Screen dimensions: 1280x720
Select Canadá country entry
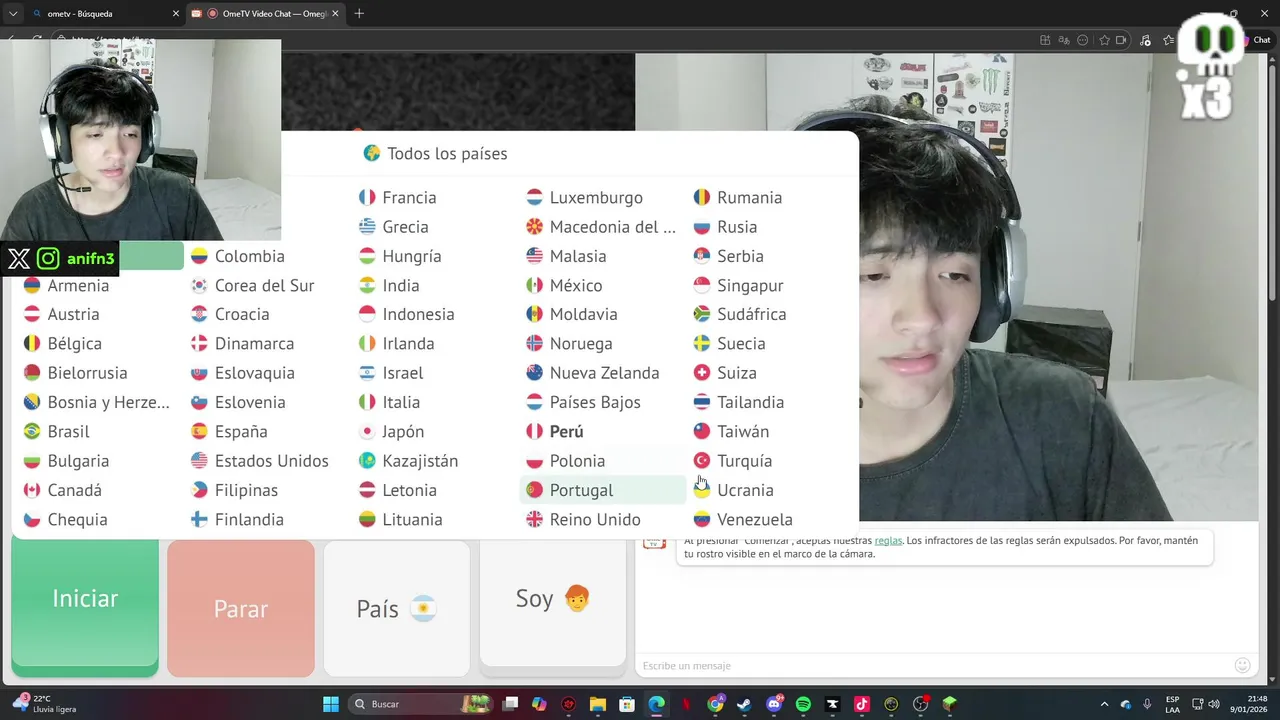(63, 490)
